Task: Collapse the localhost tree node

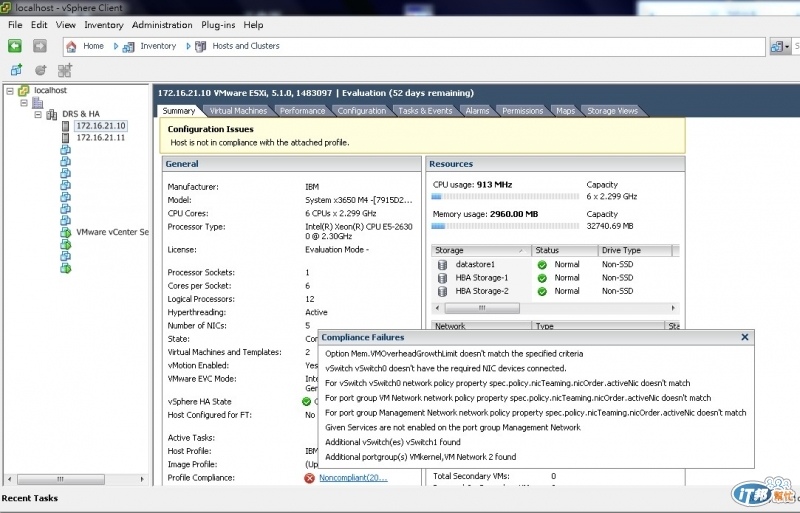Action: click(x=10, y=91)
